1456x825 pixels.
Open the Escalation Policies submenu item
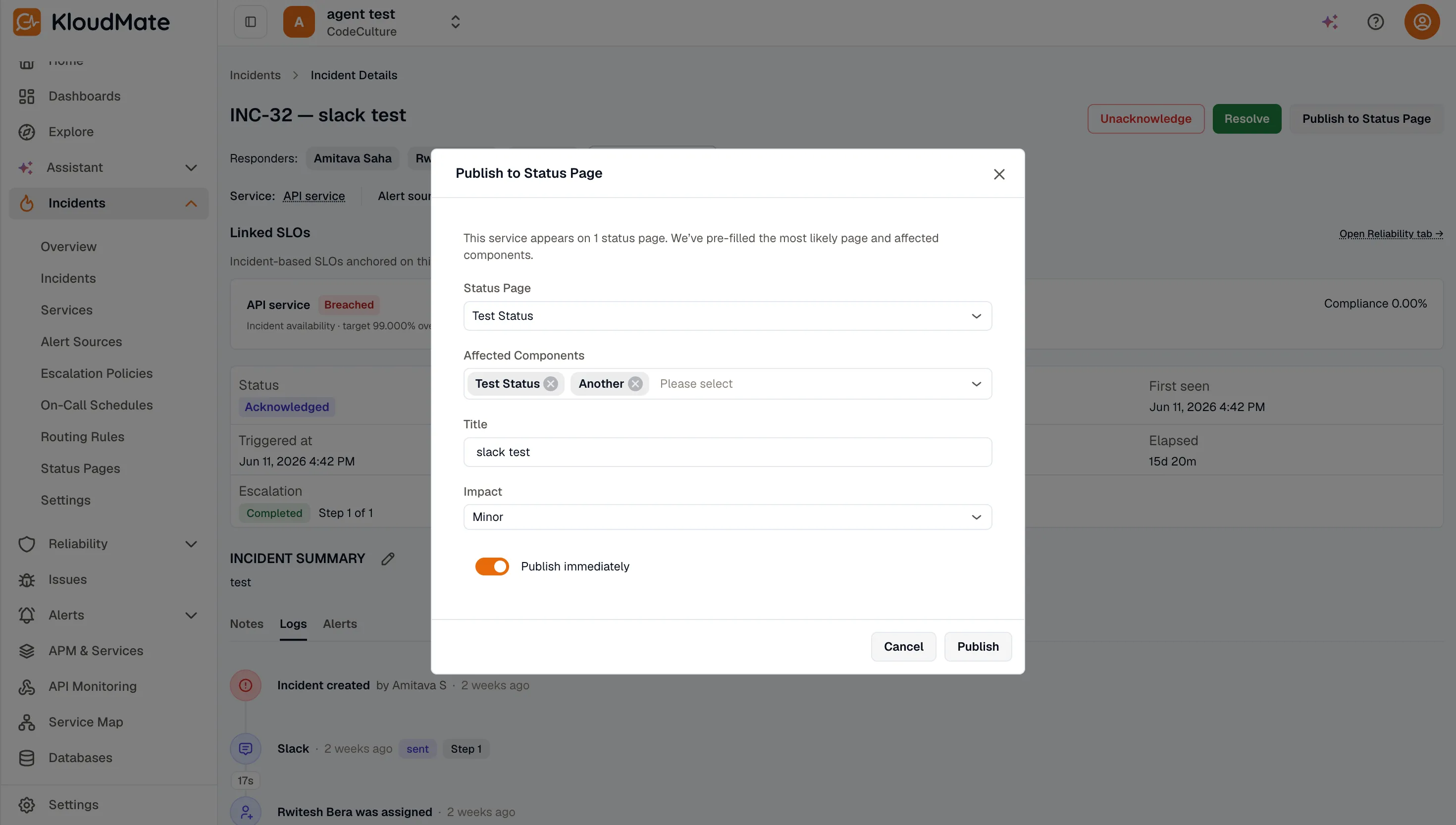[96, 374]
